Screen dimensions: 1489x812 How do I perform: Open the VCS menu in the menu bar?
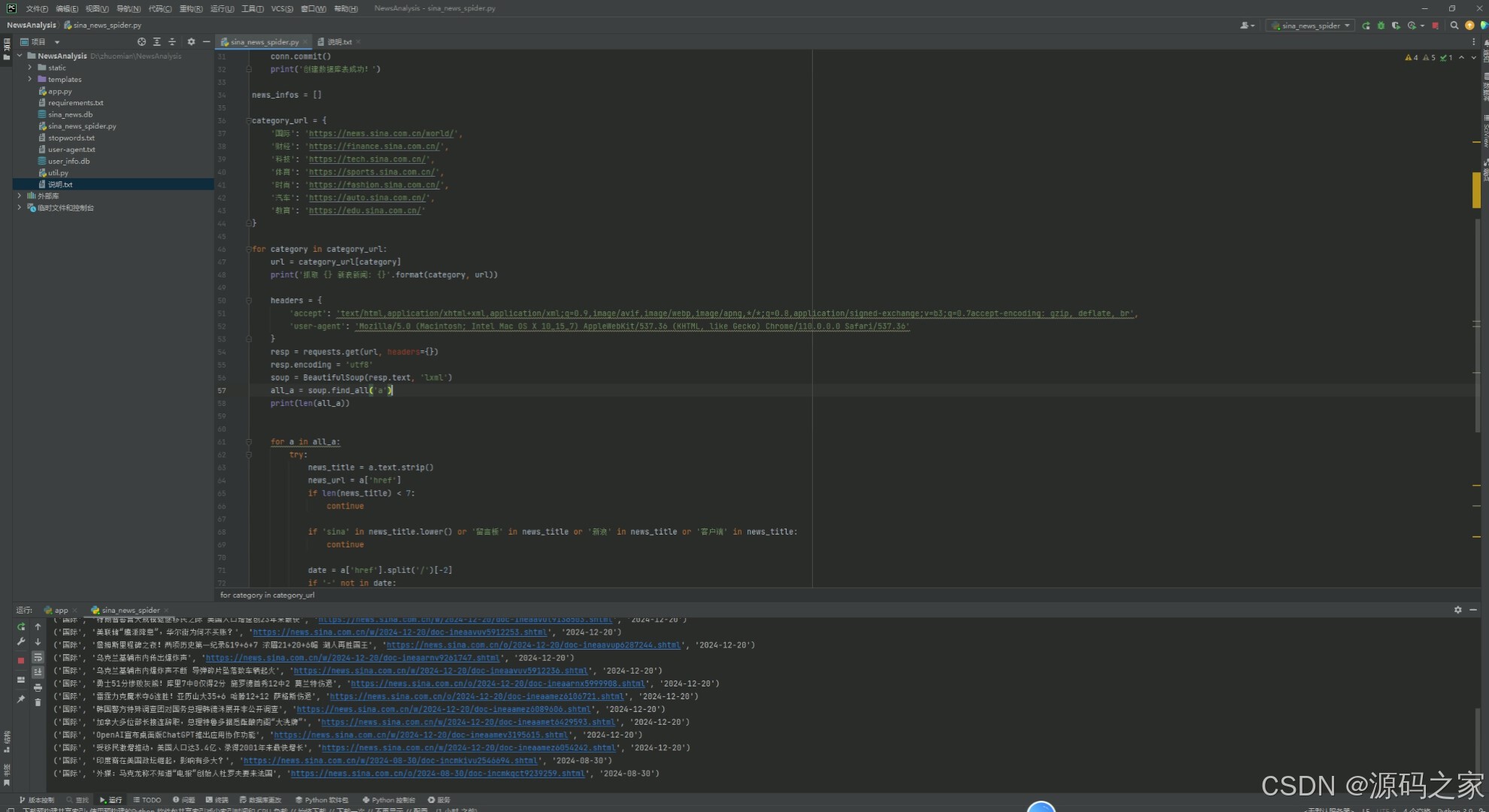[282, 8]
